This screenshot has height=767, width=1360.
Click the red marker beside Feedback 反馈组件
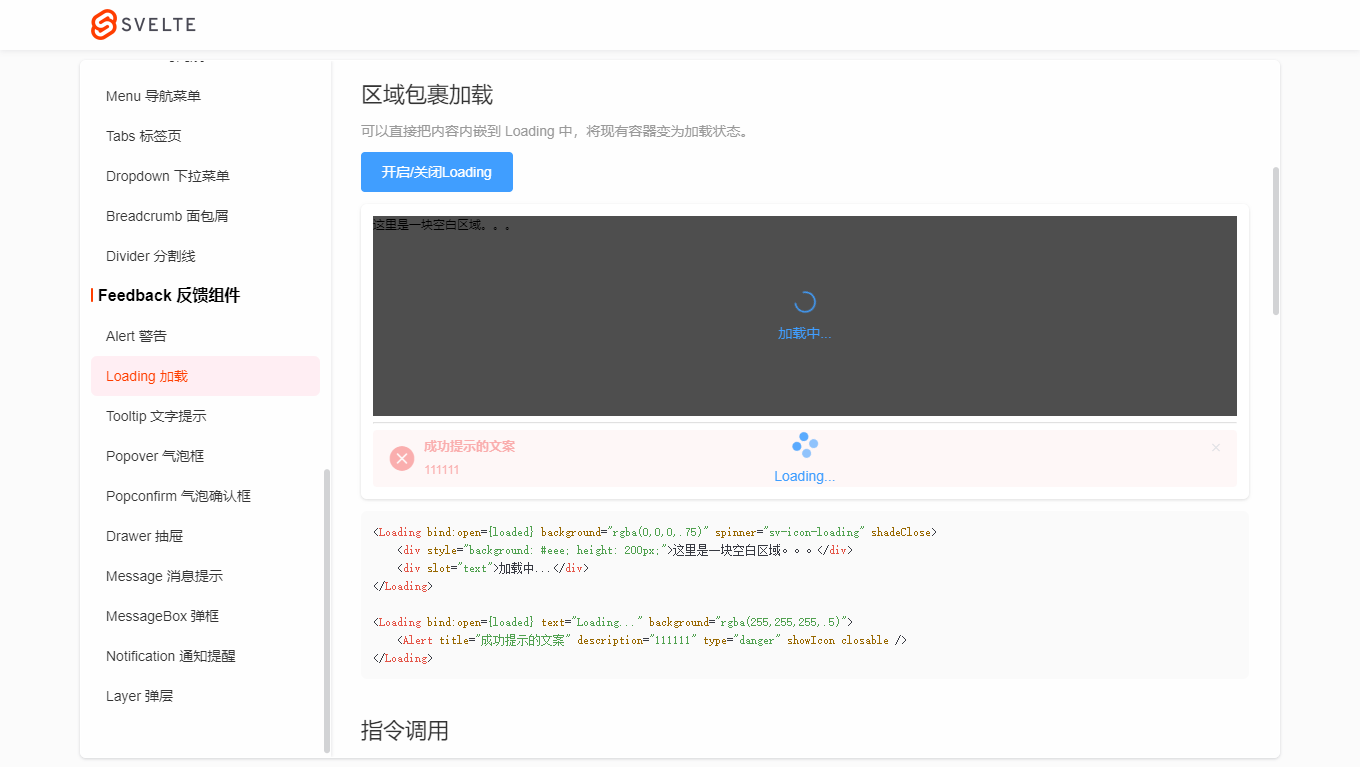[x=93, y=295]
